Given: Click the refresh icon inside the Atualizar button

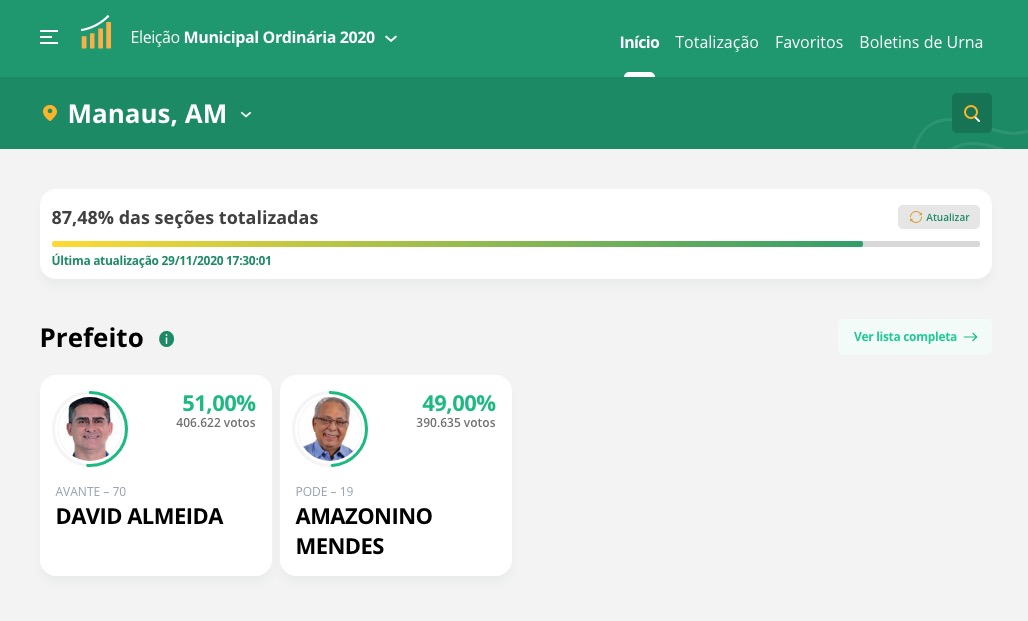Looking at the screenshot, I should [x=916, y=217].
